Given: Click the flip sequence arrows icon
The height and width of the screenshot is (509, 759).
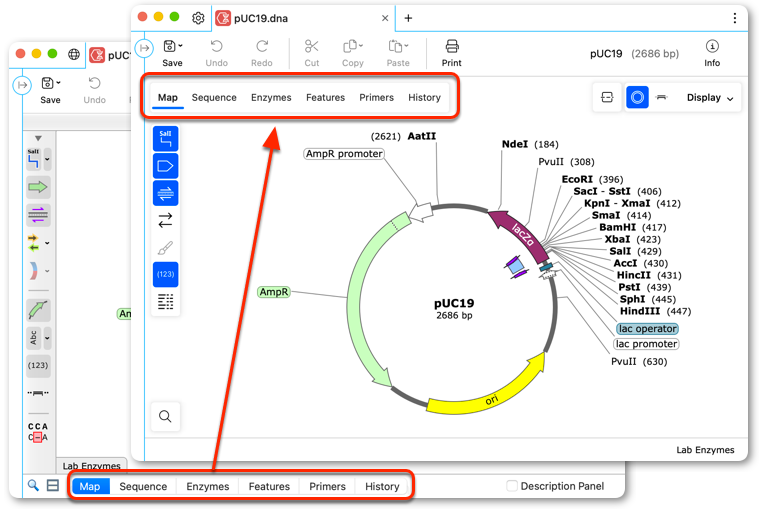Looking at the screenshot, I should click(x=166, y=220).
